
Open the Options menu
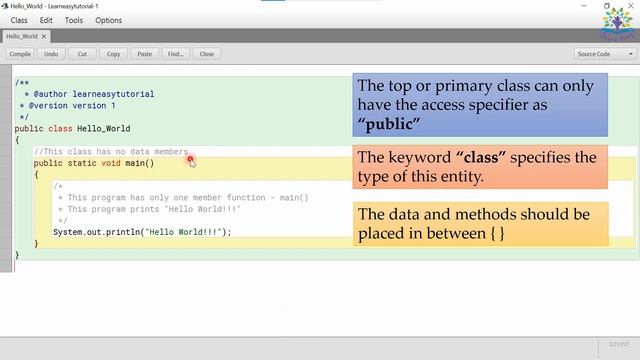(x=108, y=20)
